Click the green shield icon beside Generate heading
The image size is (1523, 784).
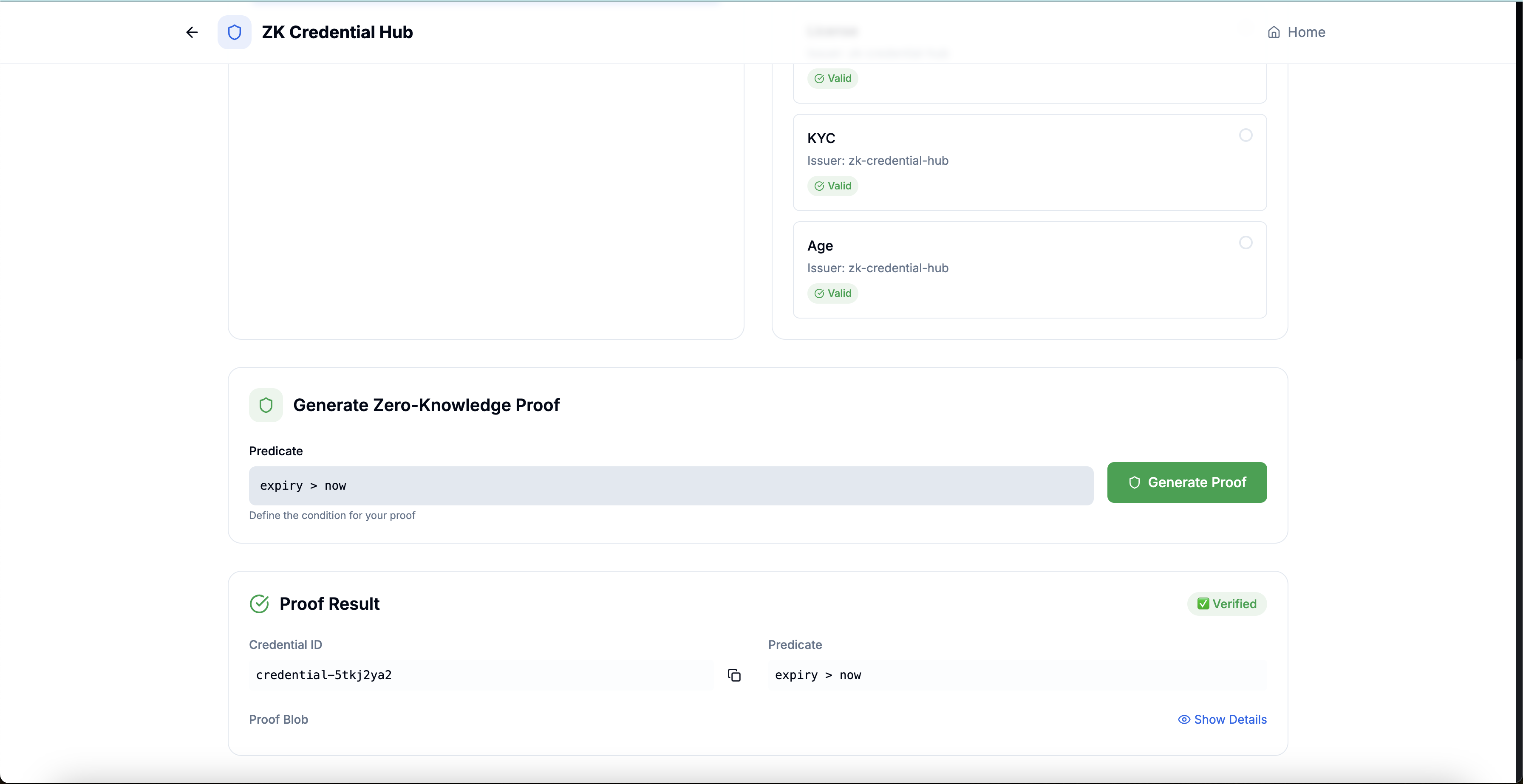(266, 405)
